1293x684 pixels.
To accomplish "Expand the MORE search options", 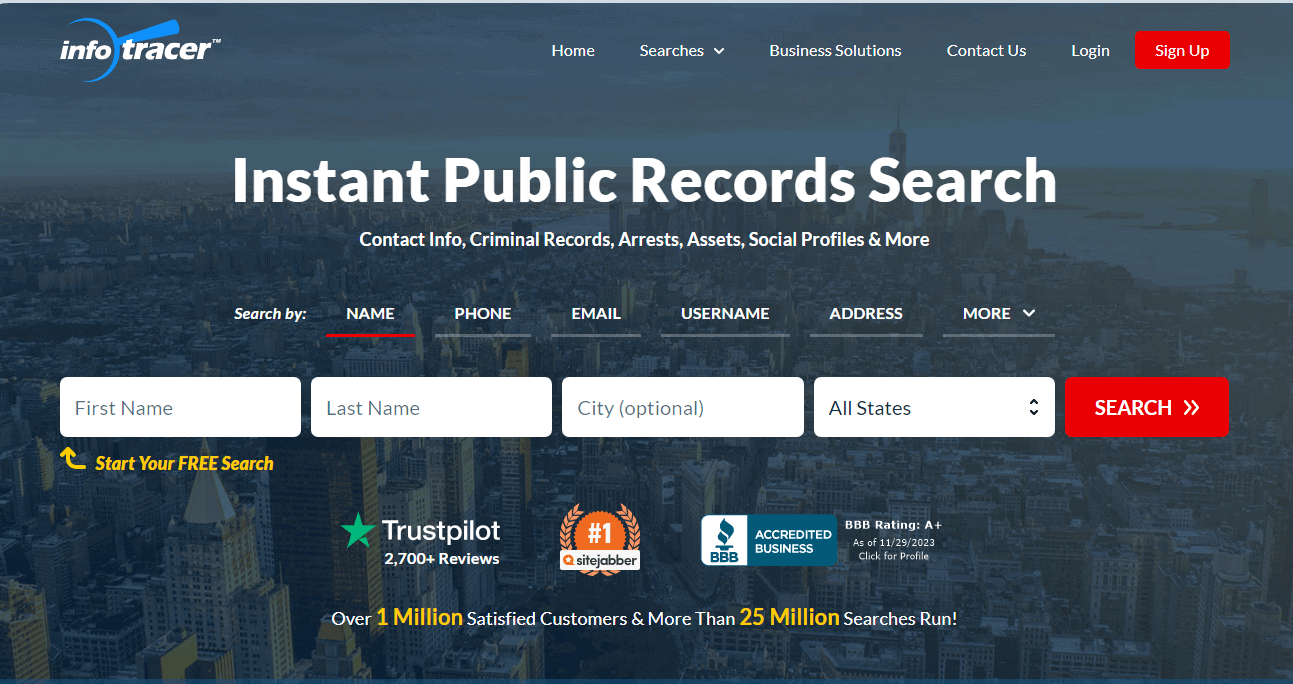I will point(998,314).
